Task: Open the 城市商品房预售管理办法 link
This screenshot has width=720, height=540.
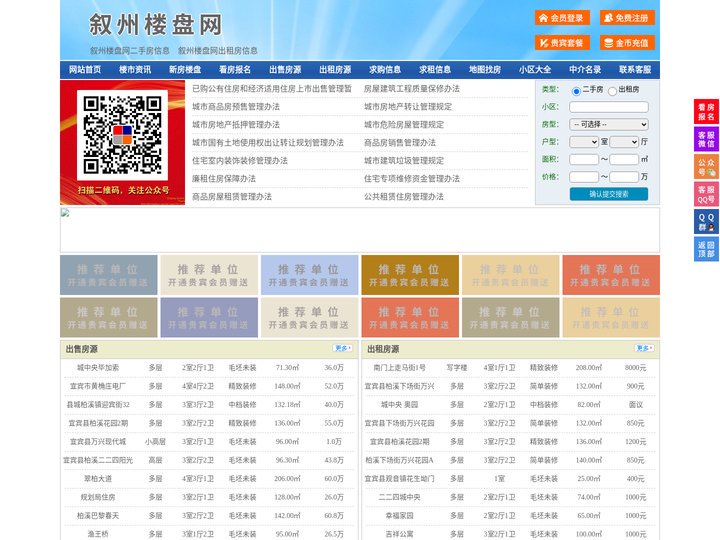Action: [236, 107]
